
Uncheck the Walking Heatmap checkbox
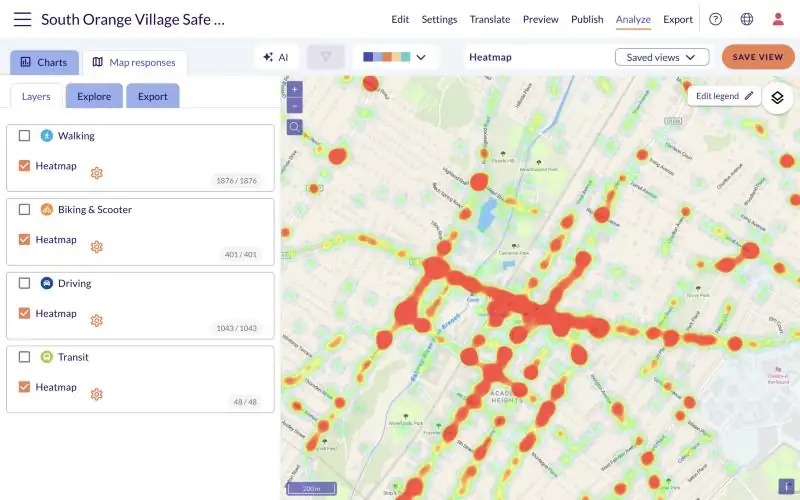(x=24, y=165)
